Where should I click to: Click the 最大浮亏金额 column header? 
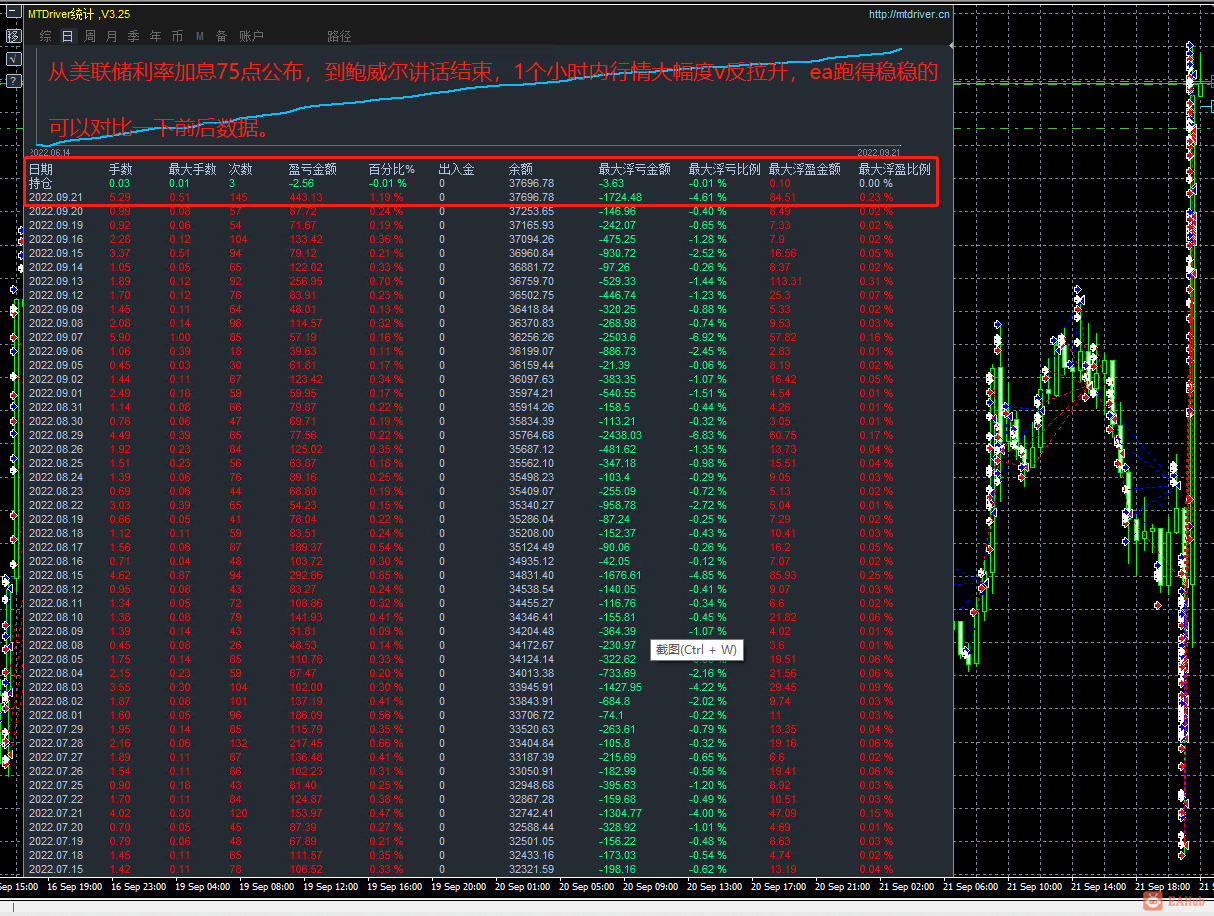(x=634, y=170)
